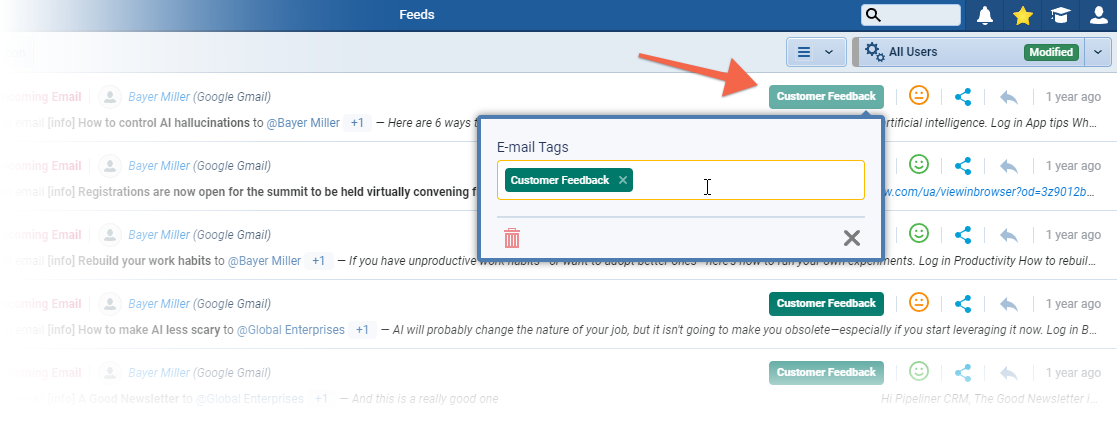Delete tags with the trash icon
Viewport: 1117px width, 421px height.
click(x=512, y=238)
